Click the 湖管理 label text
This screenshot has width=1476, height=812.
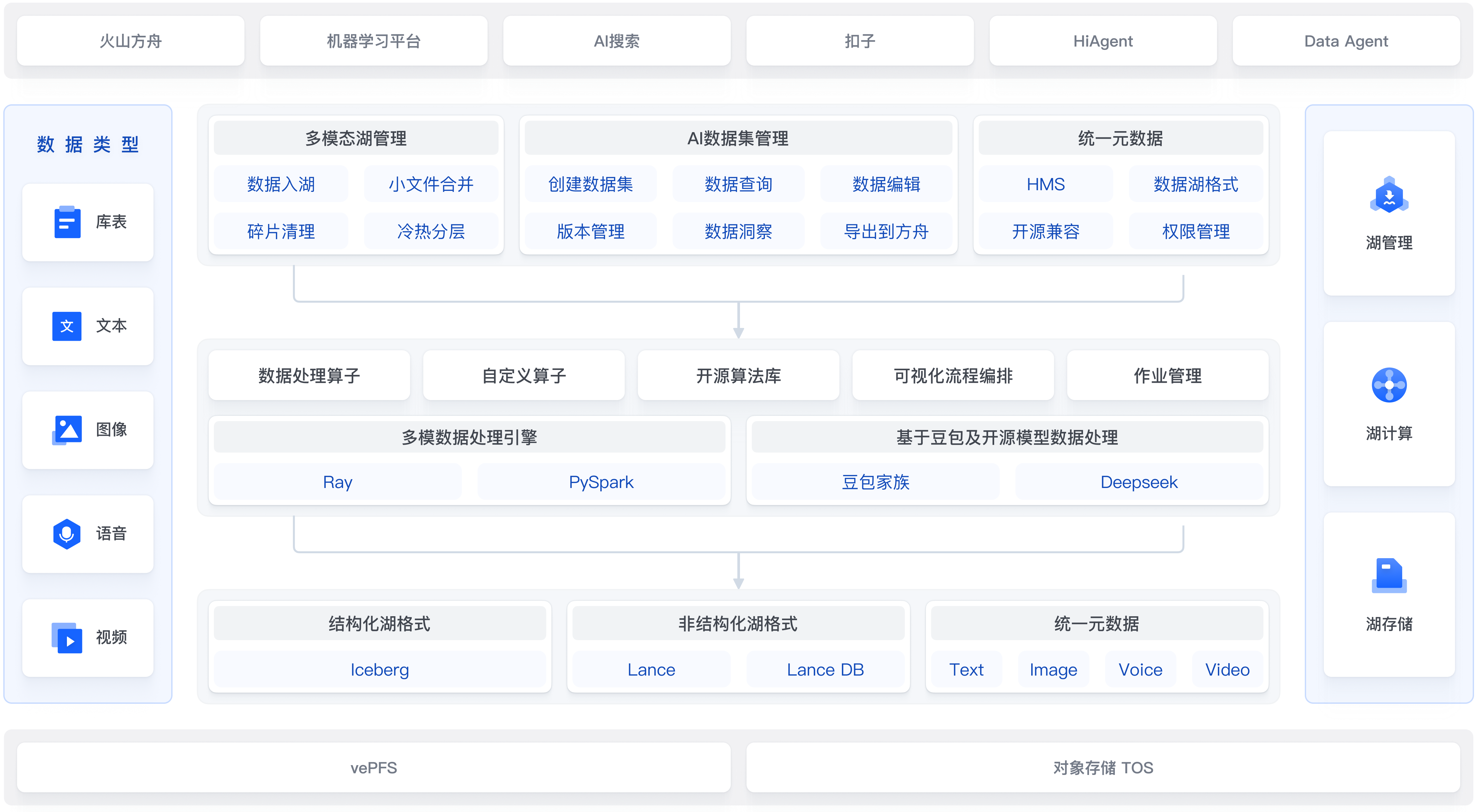pos(1389,242)
